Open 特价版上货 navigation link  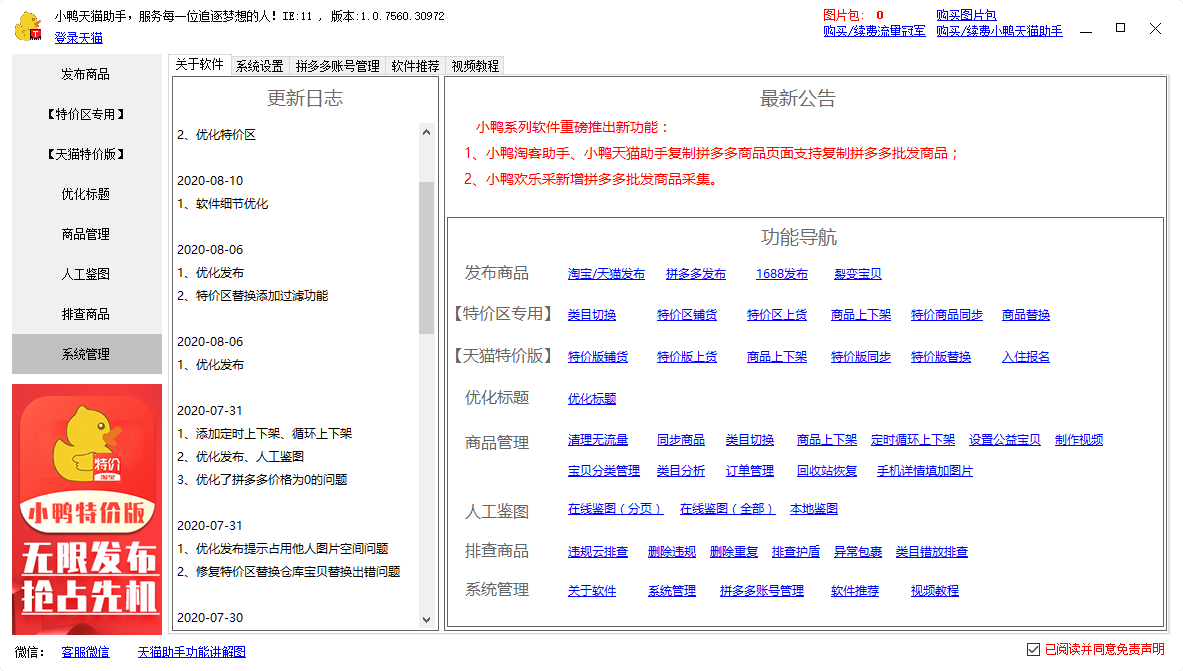[x=687, y=357]
